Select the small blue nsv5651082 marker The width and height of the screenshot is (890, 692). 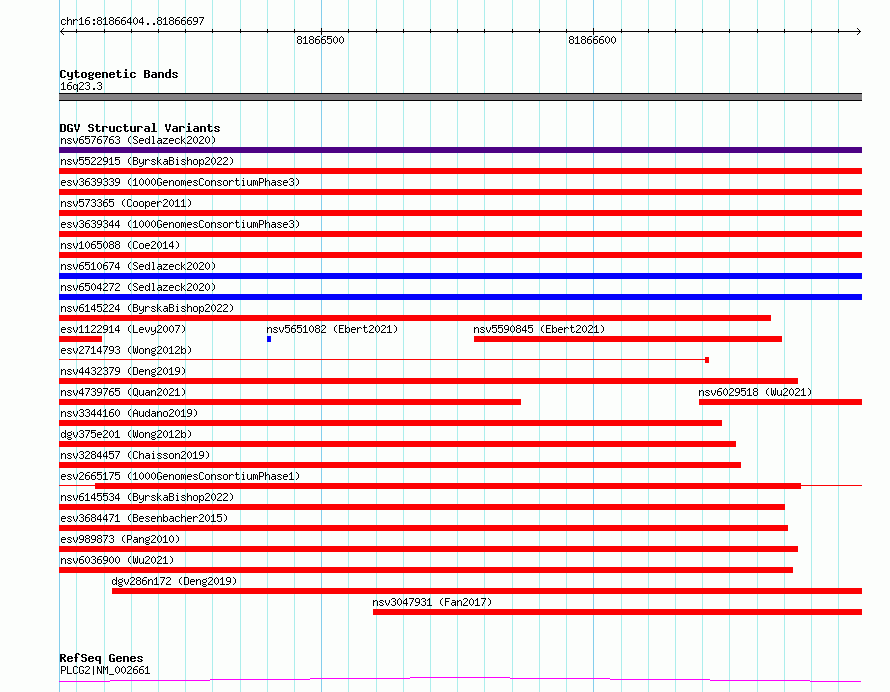(x=269, y=339)
